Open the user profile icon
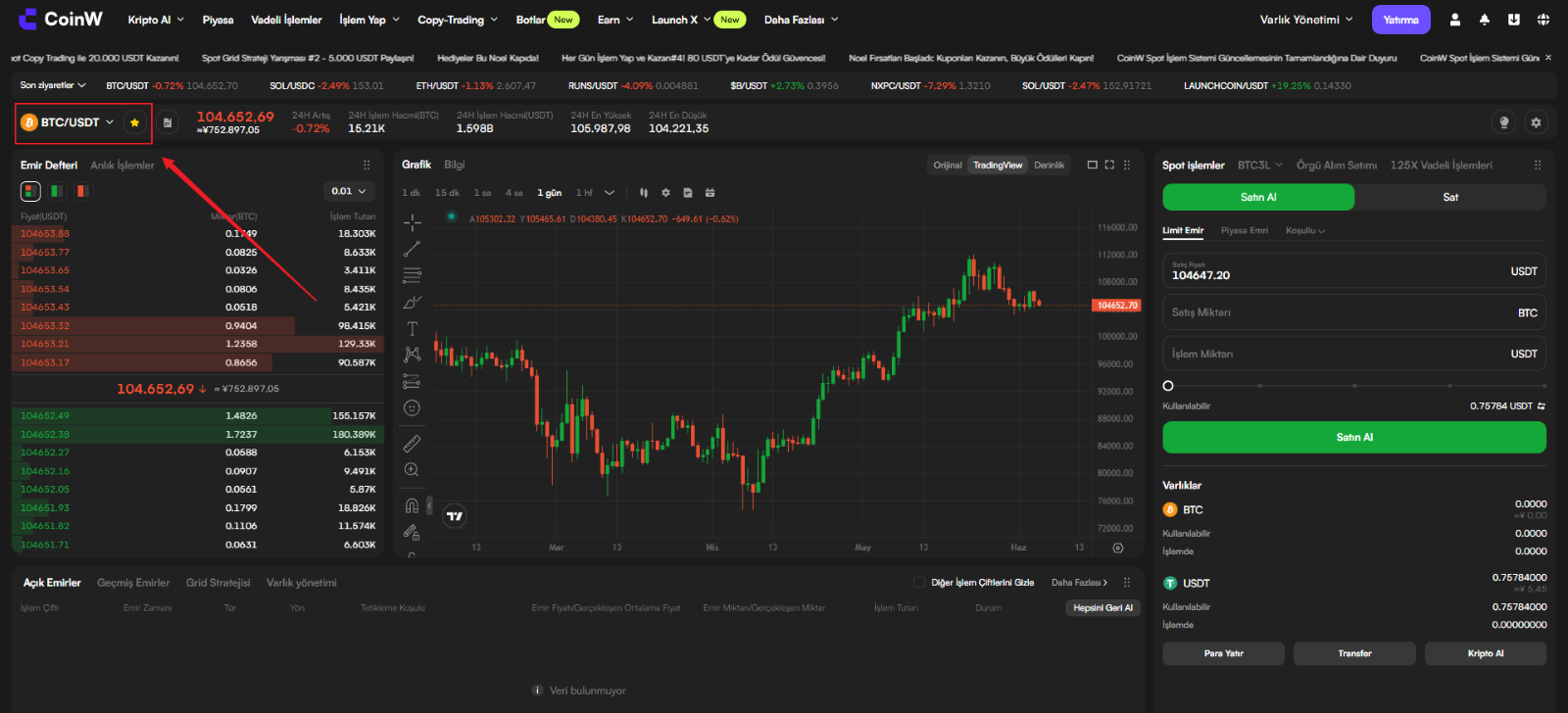Image resolution: width=1568 pixels, height=713 pixels. click(1455, 20)
